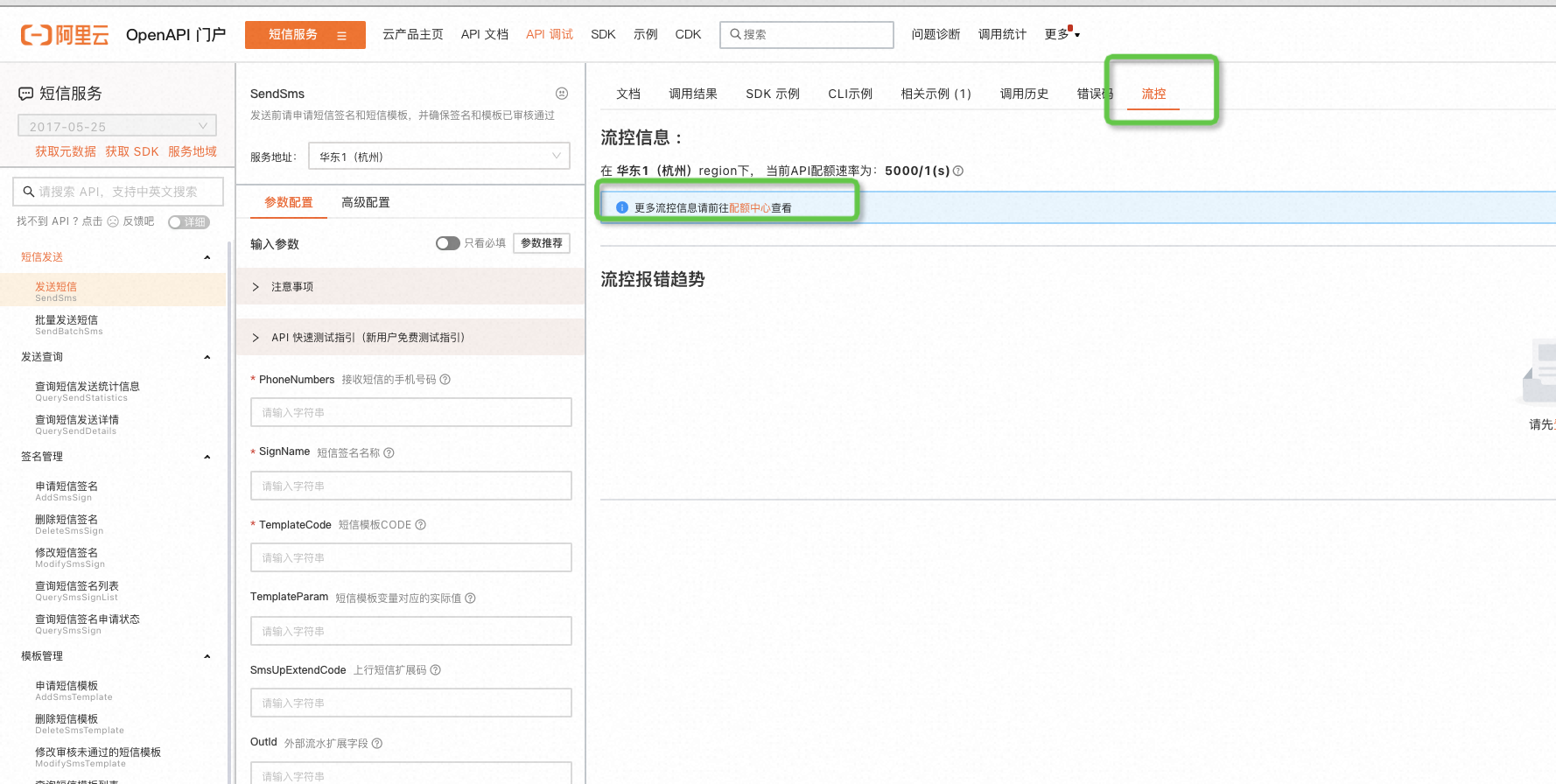Expand the API 快速测试指引 section

click(410, 338)
